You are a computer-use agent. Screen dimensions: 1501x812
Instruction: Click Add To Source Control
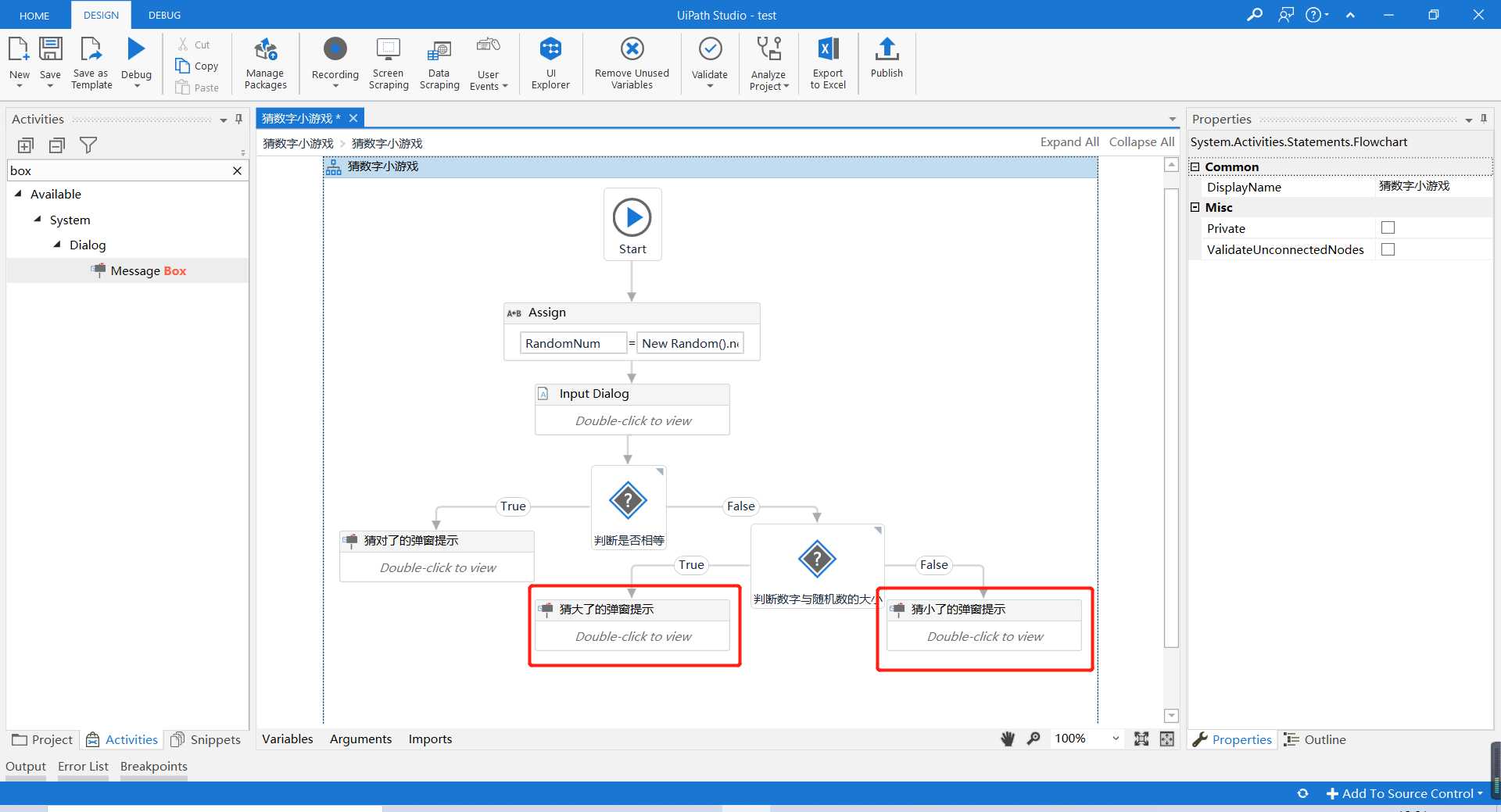pos(1404,793)
